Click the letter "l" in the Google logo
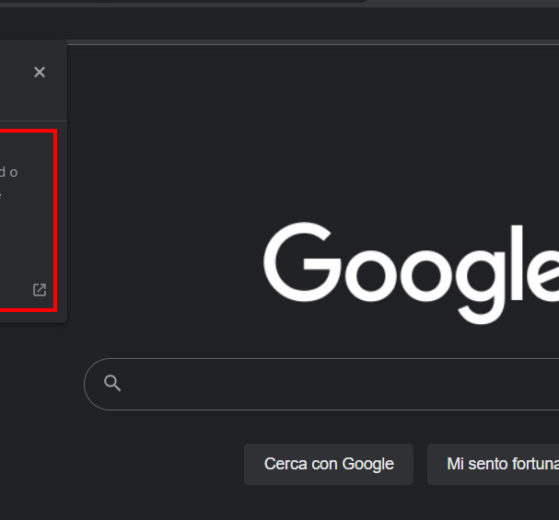This screenshot has width=559, height=520. [x=517, y=263]
